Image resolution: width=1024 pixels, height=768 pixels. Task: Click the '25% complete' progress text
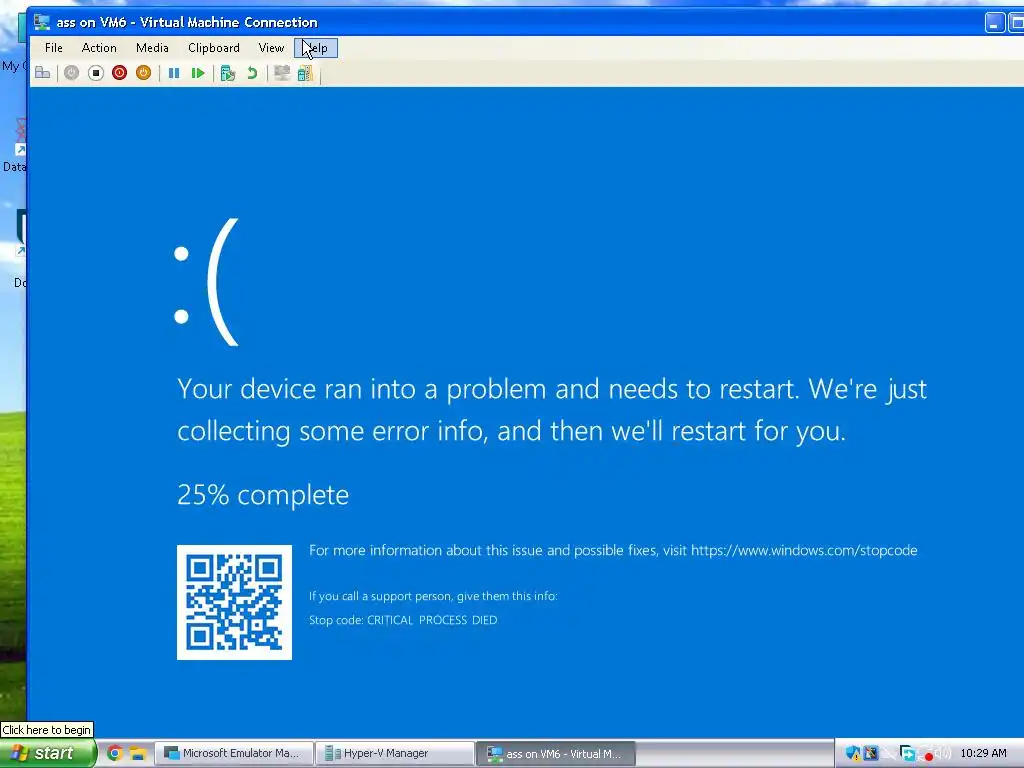pos(263,495)
